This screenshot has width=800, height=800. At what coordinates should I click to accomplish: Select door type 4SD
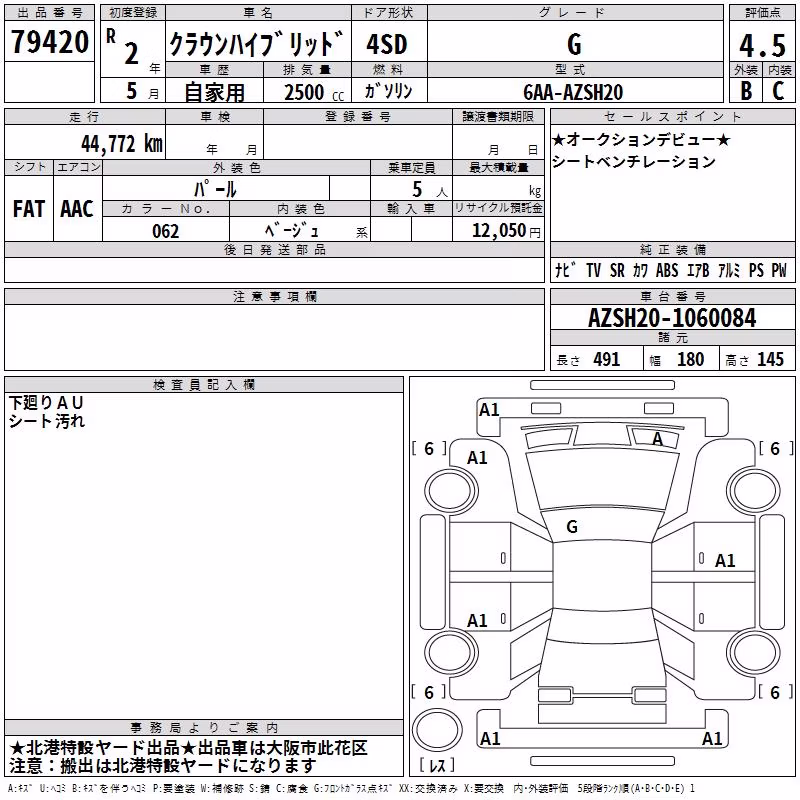[x=387, y=44]
